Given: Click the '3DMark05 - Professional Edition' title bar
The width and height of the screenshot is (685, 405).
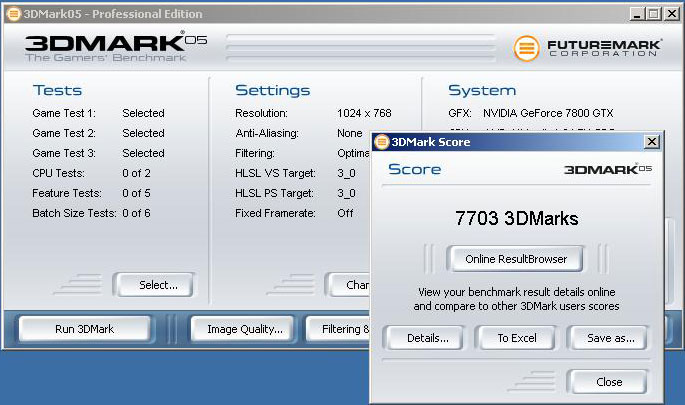Looking at the screenshot, I should coord(342,14).
